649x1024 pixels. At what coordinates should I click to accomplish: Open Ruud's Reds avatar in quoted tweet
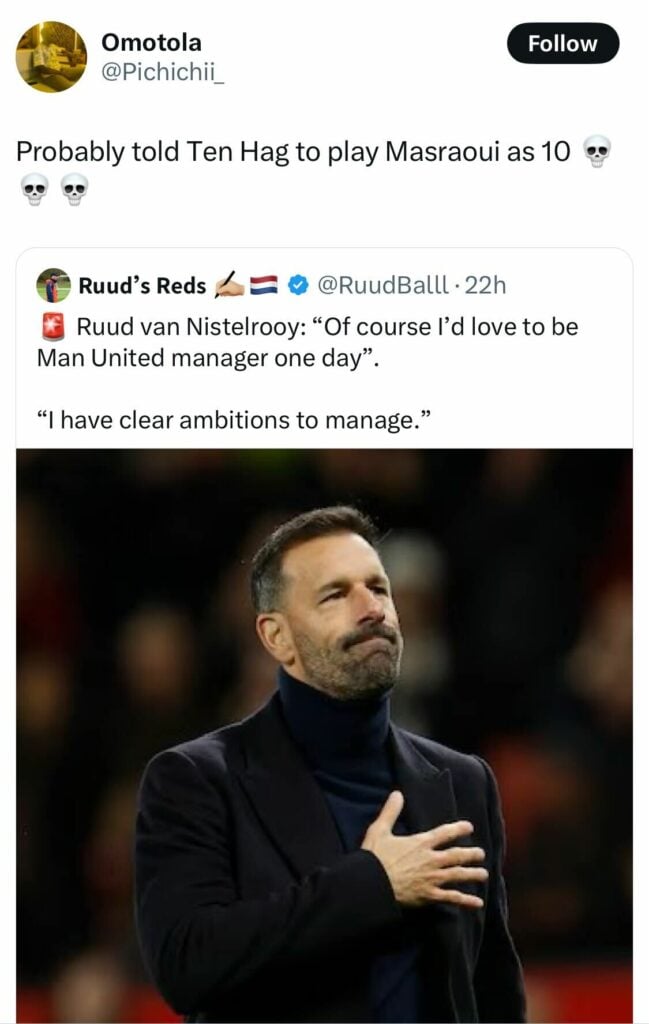click(x=53, y=285)
